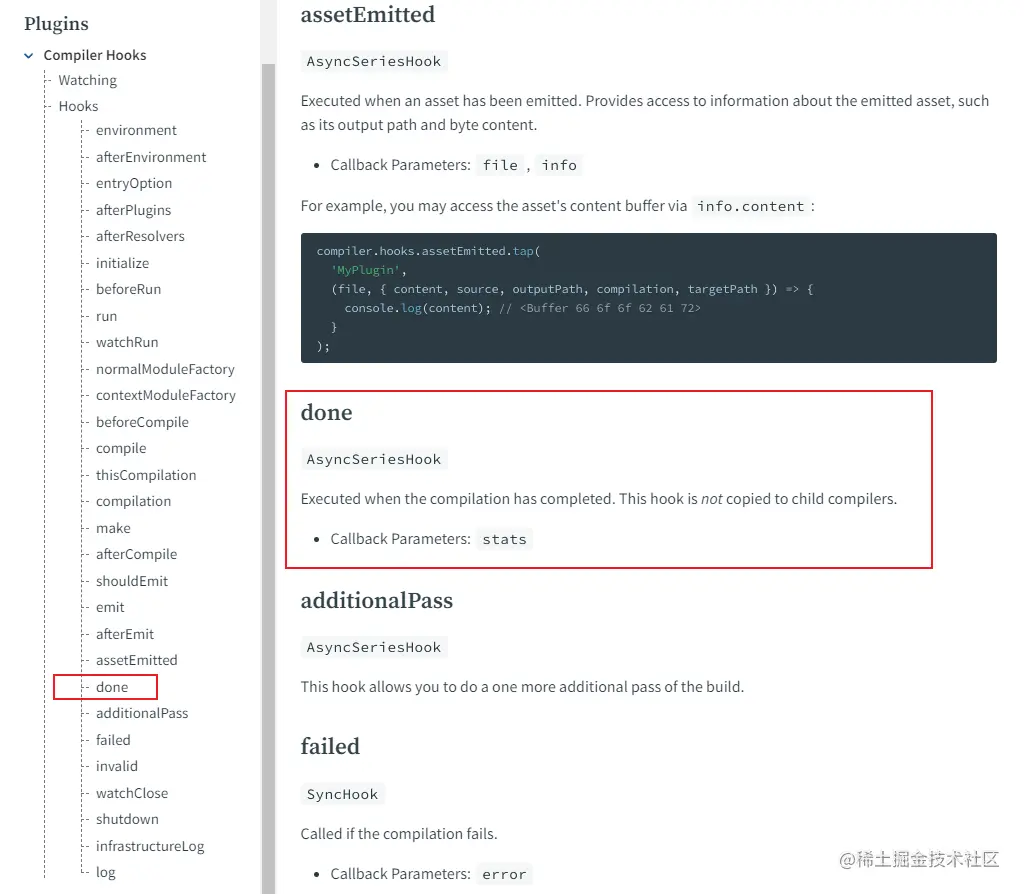Open the Compiler Hooks section link
Image resolution: width=1024 pixels, height=894 pixels.
[95, 55]
